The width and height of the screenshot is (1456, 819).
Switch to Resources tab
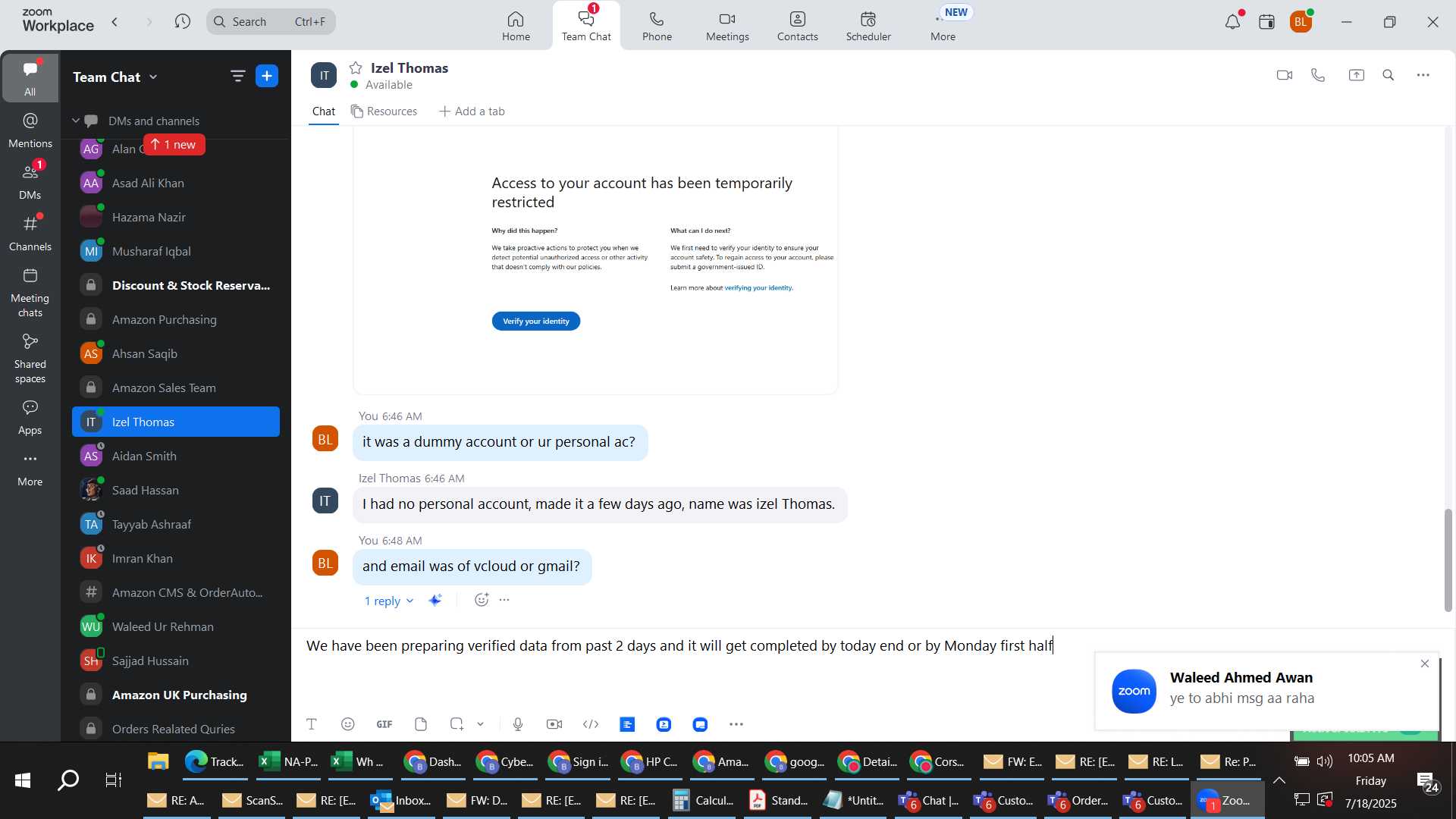tap(384, 111)
